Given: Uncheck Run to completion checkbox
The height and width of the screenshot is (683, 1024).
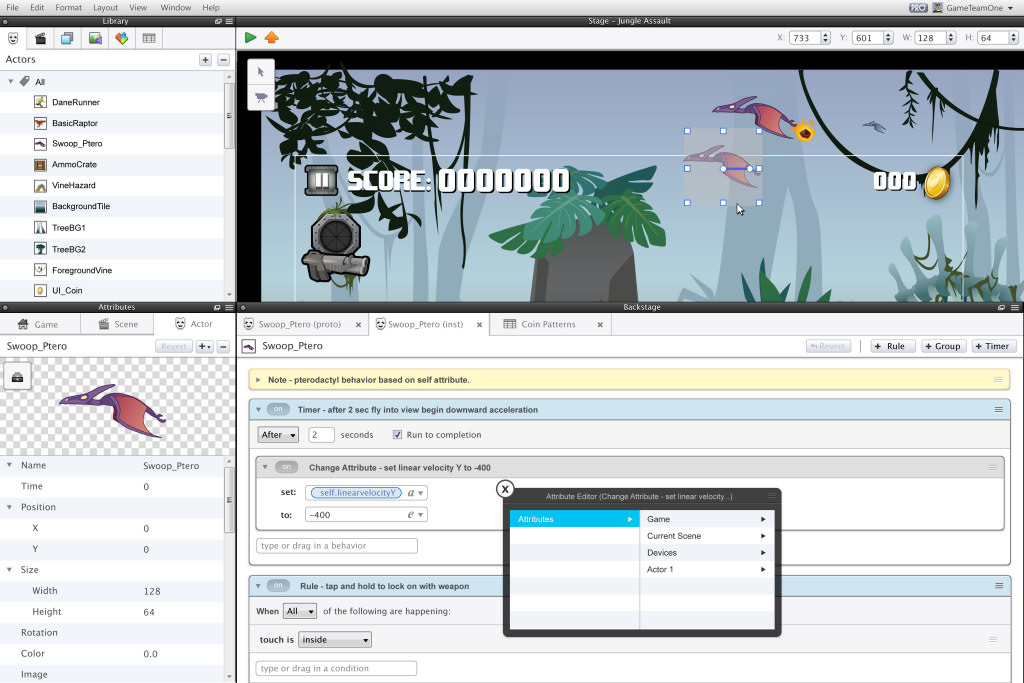Looking at the screenshot, I should [397, 435].
